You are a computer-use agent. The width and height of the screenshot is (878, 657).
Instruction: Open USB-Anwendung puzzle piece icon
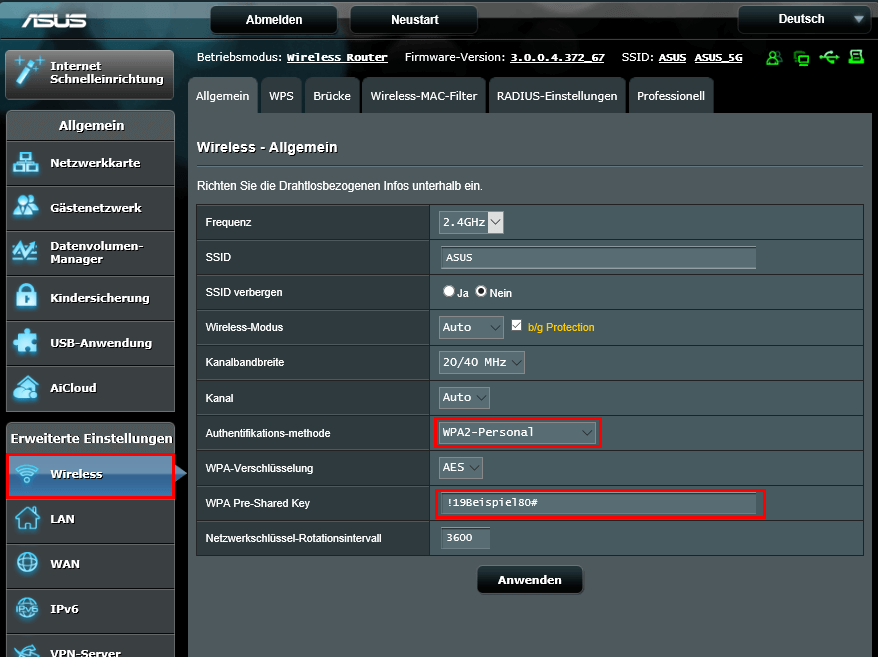[25, 343]
